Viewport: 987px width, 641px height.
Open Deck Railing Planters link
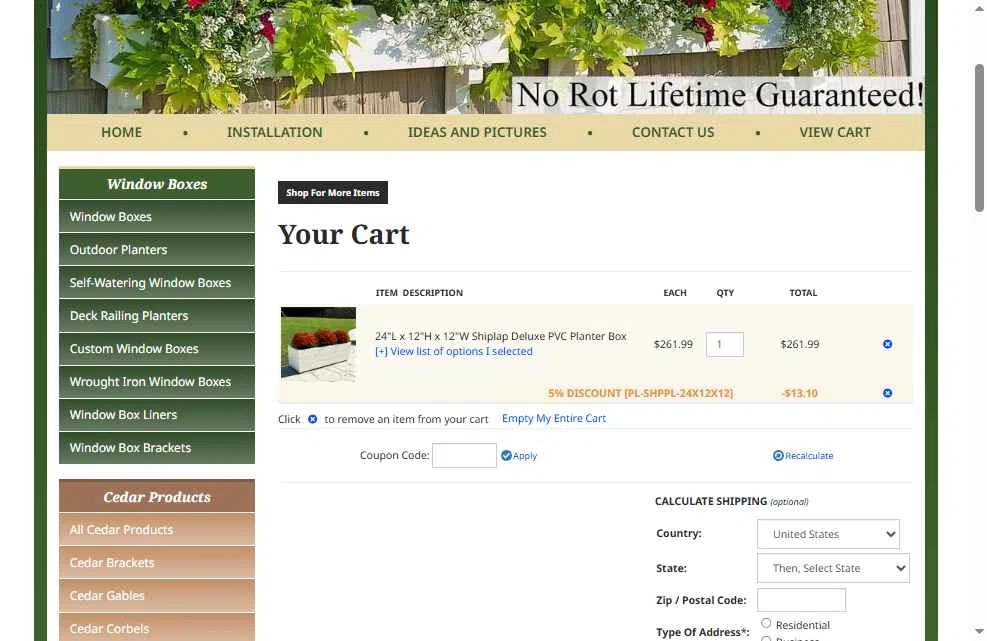(157, 315)
